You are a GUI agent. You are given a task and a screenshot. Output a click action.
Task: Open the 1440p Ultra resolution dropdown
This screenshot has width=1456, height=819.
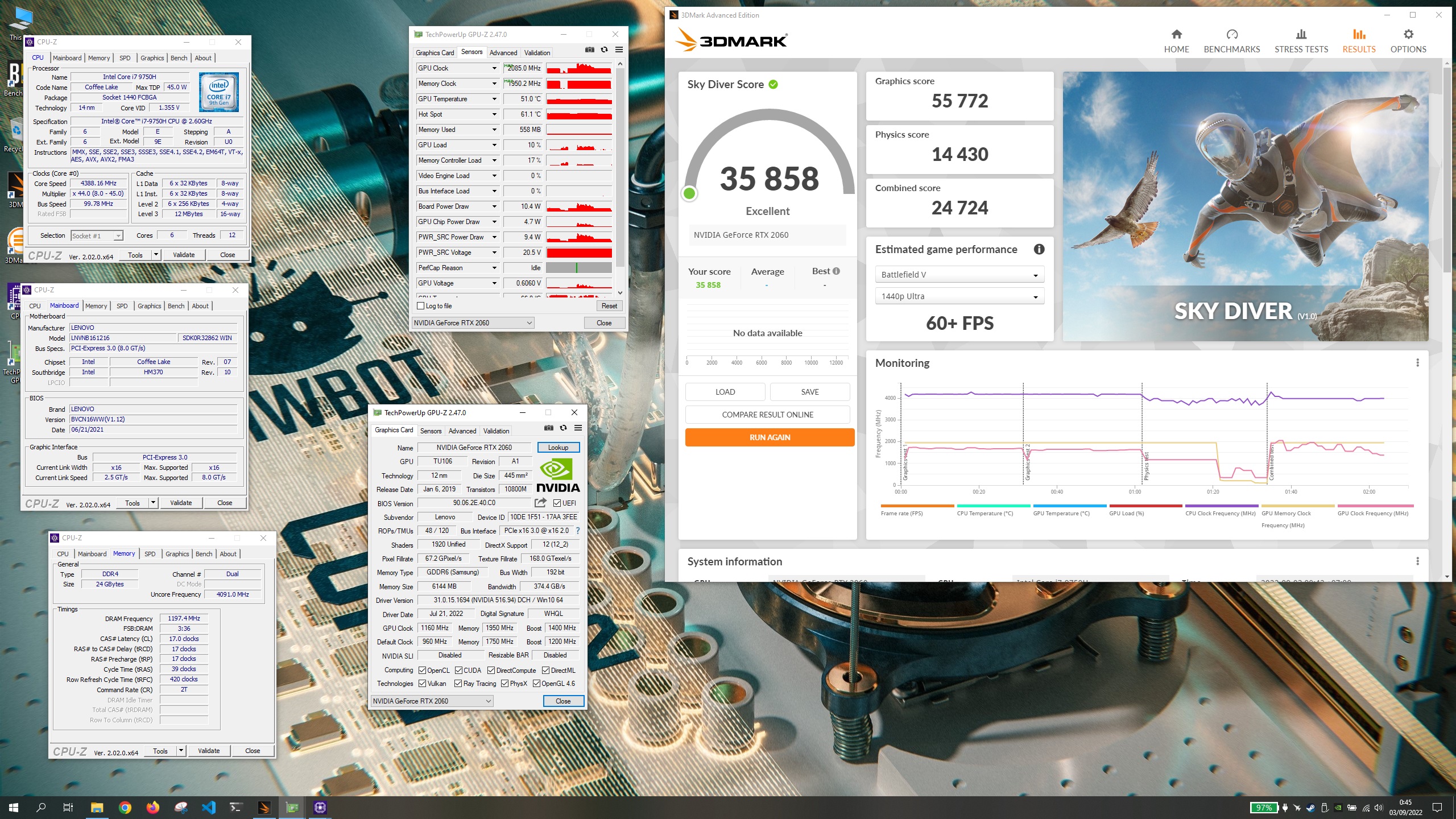[959, 296]
